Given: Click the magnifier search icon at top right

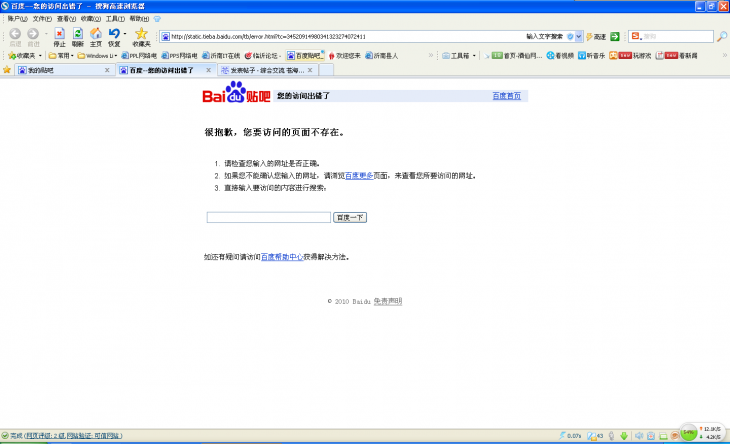Looking at the screenshot, I should (721, 36).
